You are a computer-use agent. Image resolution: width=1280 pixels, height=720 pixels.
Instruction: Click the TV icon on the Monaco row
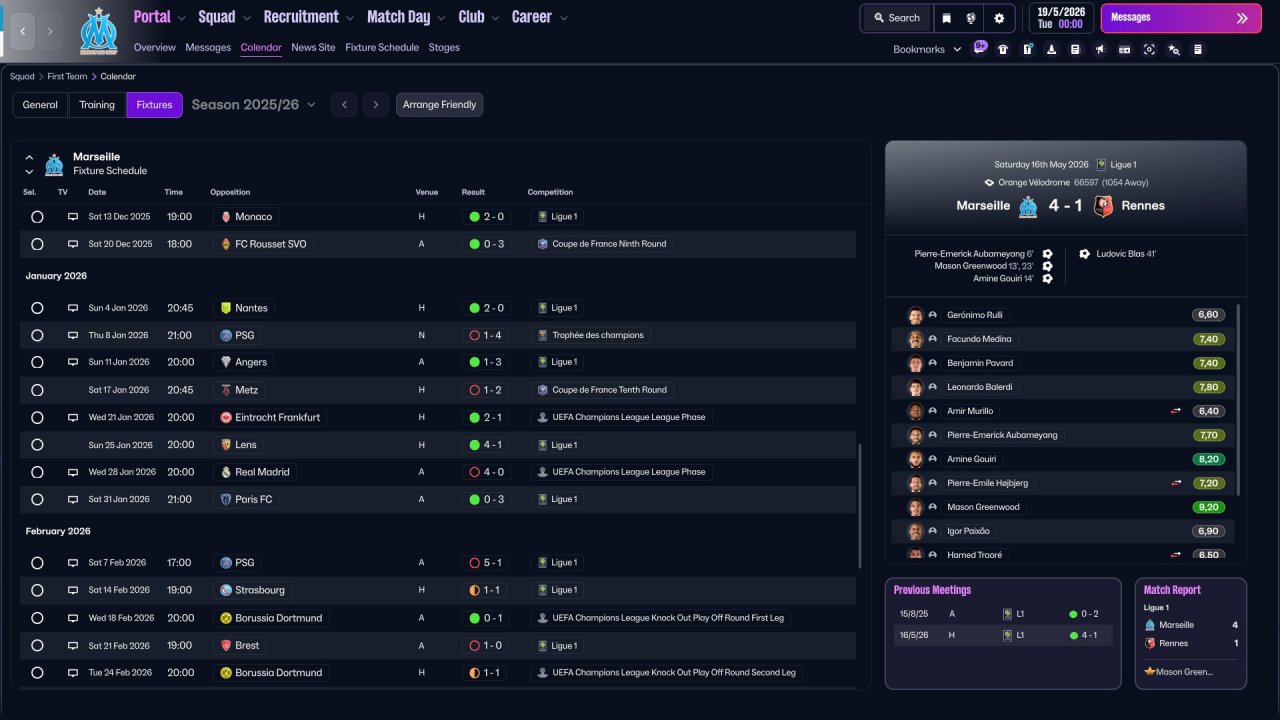tap(72, 216)
